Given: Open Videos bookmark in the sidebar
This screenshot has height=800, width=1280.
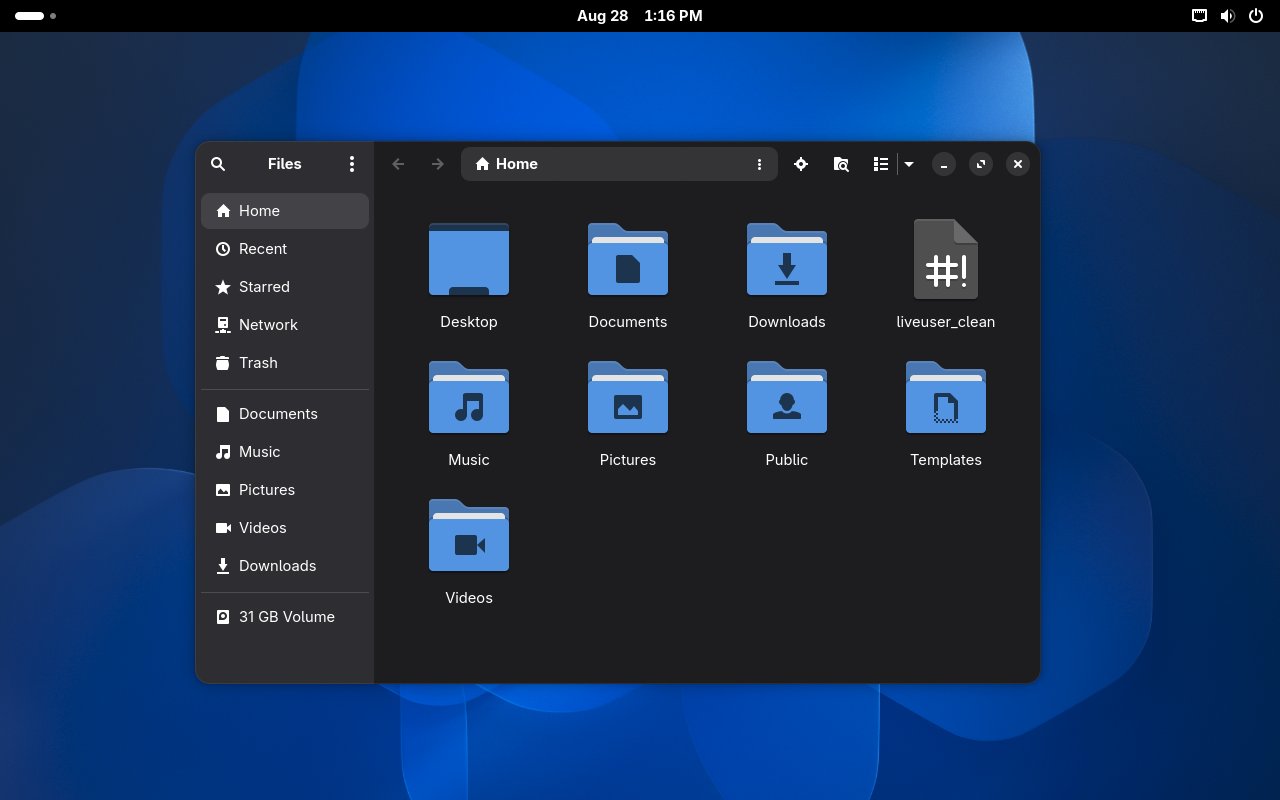Looking at the screenshot, I should (x=285, y=528).
